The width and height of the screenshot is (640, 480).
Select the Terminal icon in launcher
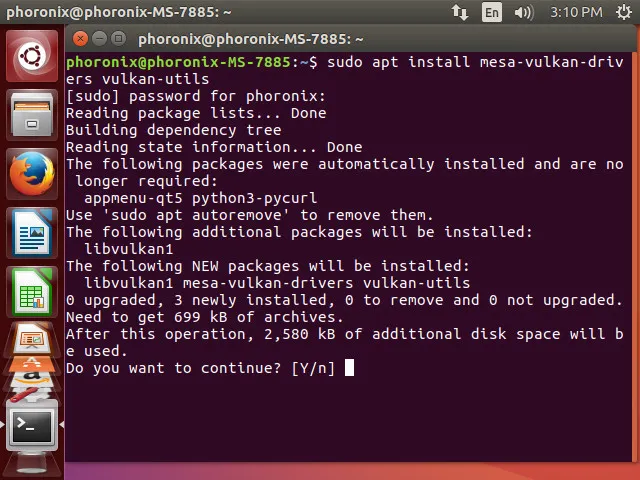[x=32, y=425]
